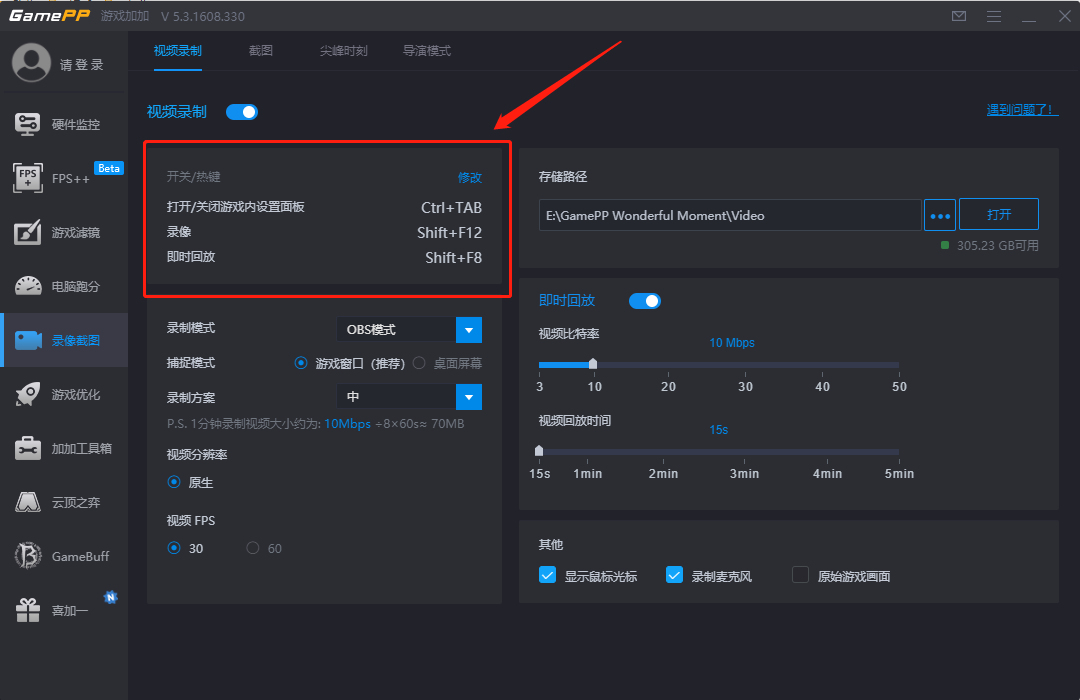Uncheck 显示鼠标光标 checkbox
This screenshot has height=700, width=1080.
click(548, 575)
